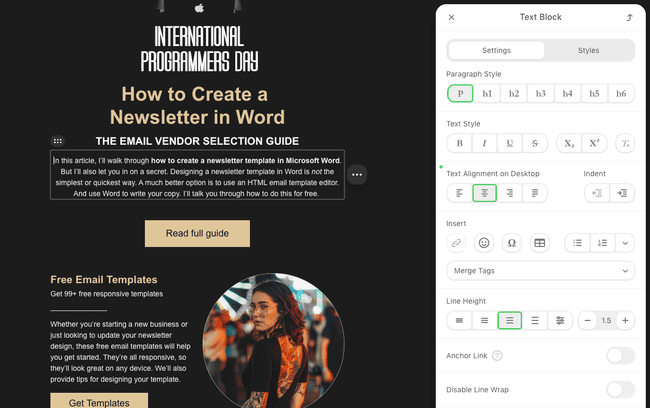Click the Read full guide button
This screenshot has height=408, width=650.
[197, 233]
